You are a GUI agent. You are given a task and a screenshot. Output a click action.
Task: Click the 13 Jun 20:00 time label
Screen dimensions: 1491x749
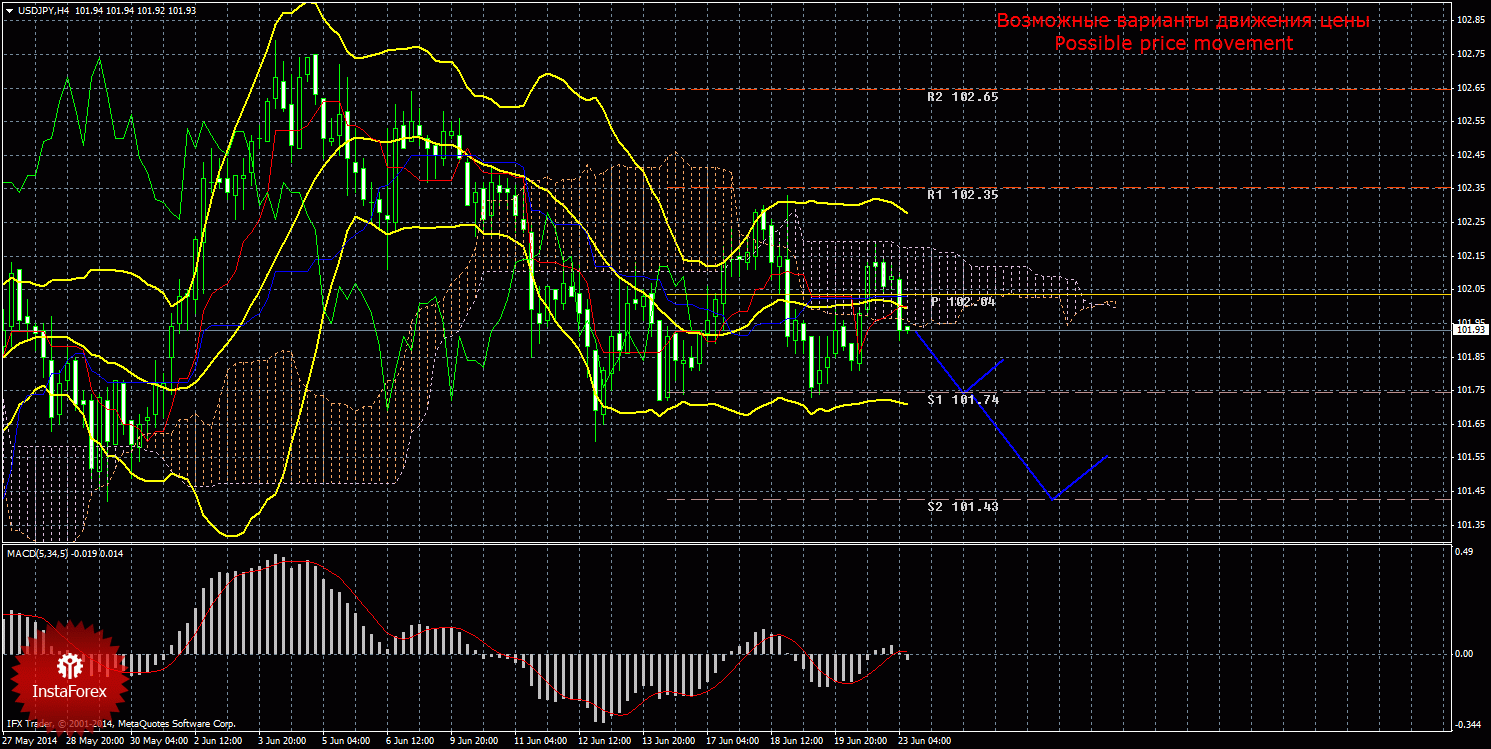[x=670, y=742]
